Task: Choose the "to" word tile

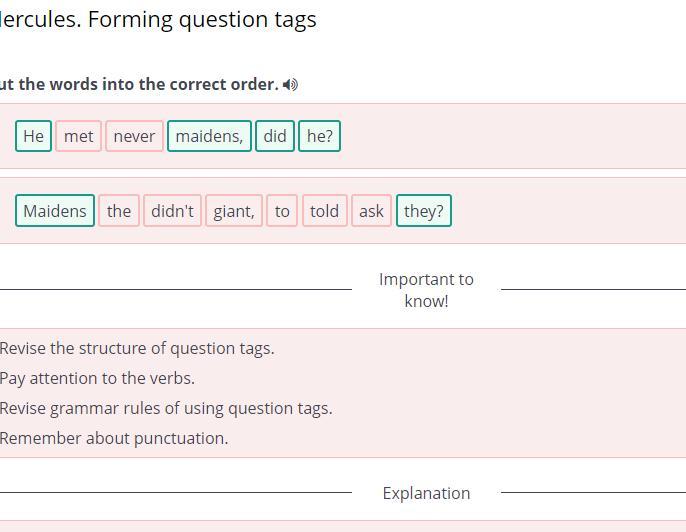Action: (282, 211)
